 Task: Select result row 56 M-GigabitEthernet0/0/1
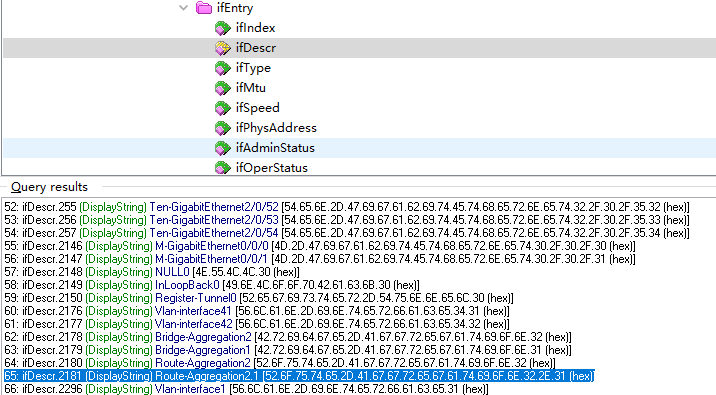pos(320,259)
